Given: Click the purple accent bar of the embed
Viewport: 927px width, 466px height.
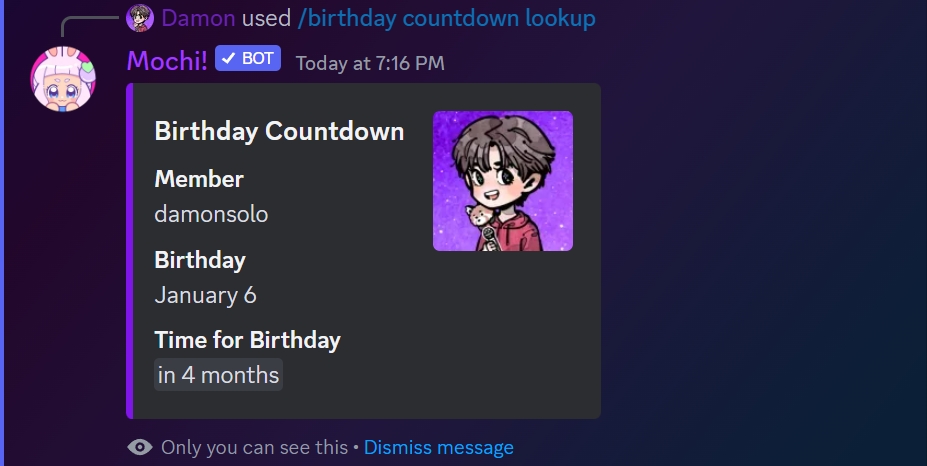Looking at the screenshot, I should pyautogui.click(x=130, y=251).
